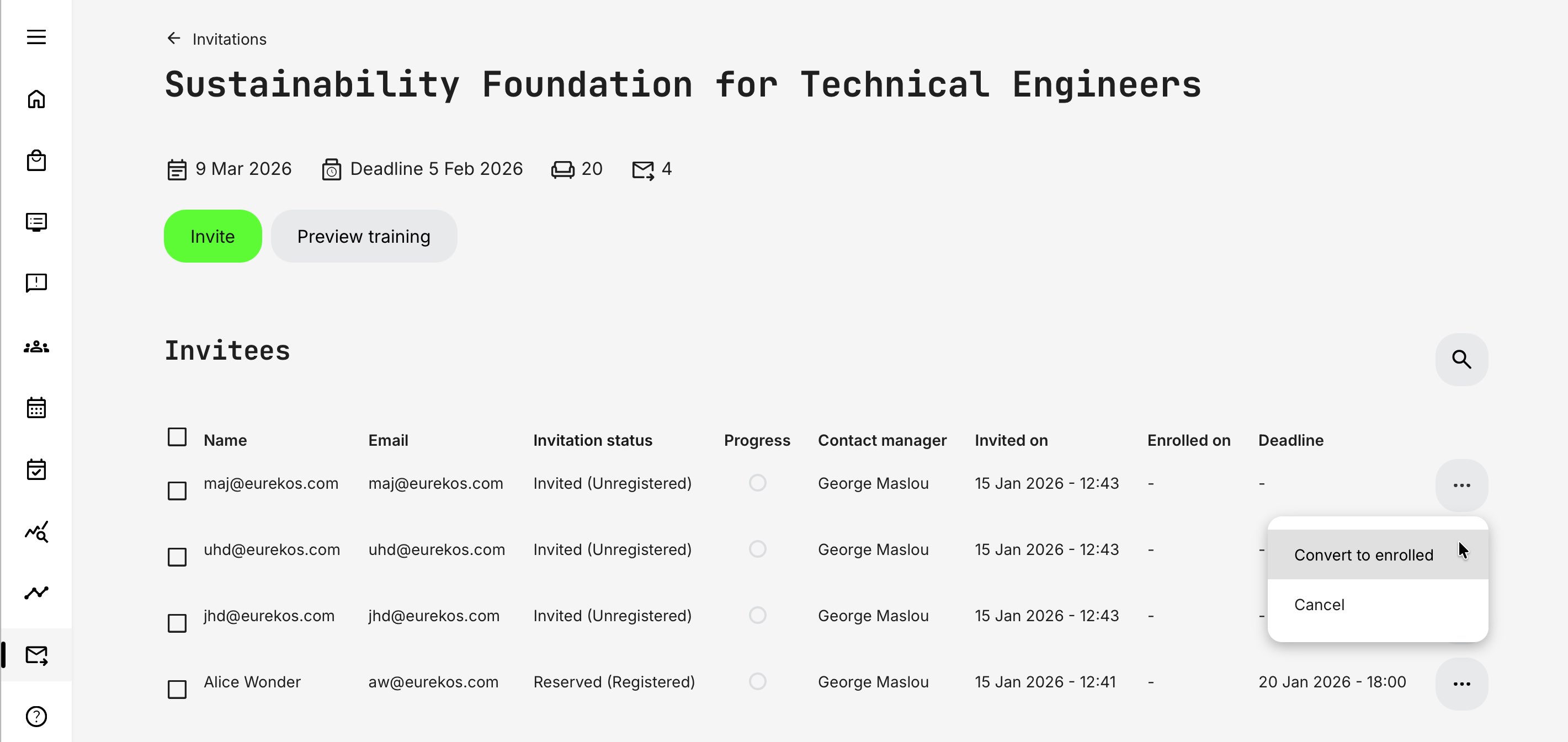Click the green Invite button
This screenshot has height=742, width=1568.
tap(212, 237)
